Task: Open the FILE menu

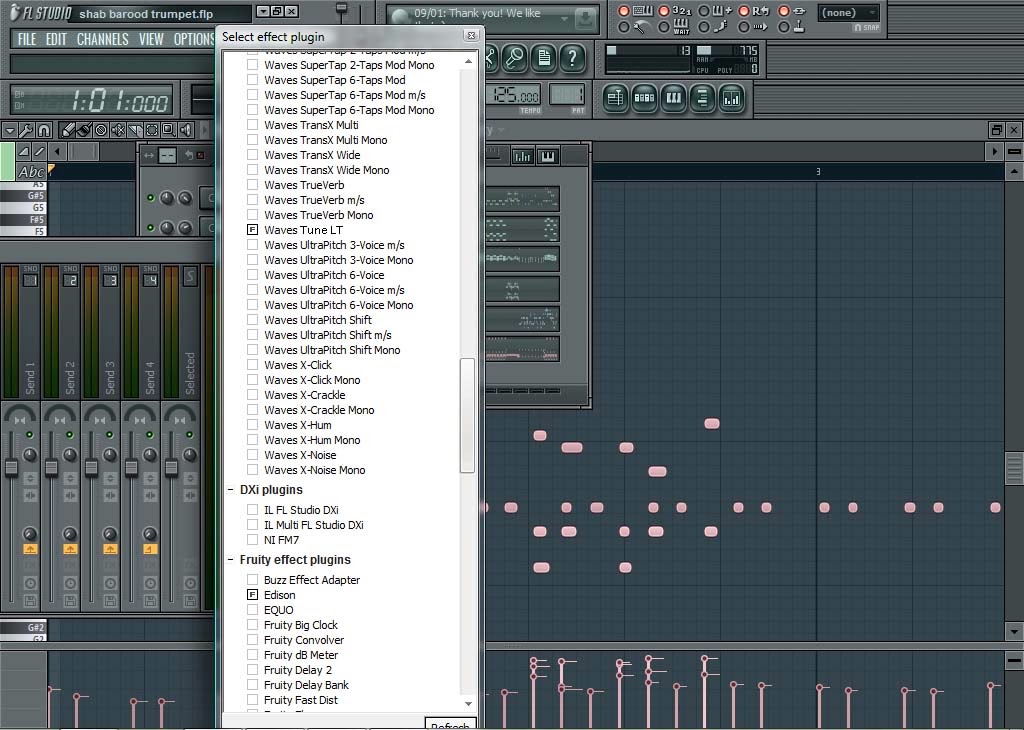Action: pos(27,39)
